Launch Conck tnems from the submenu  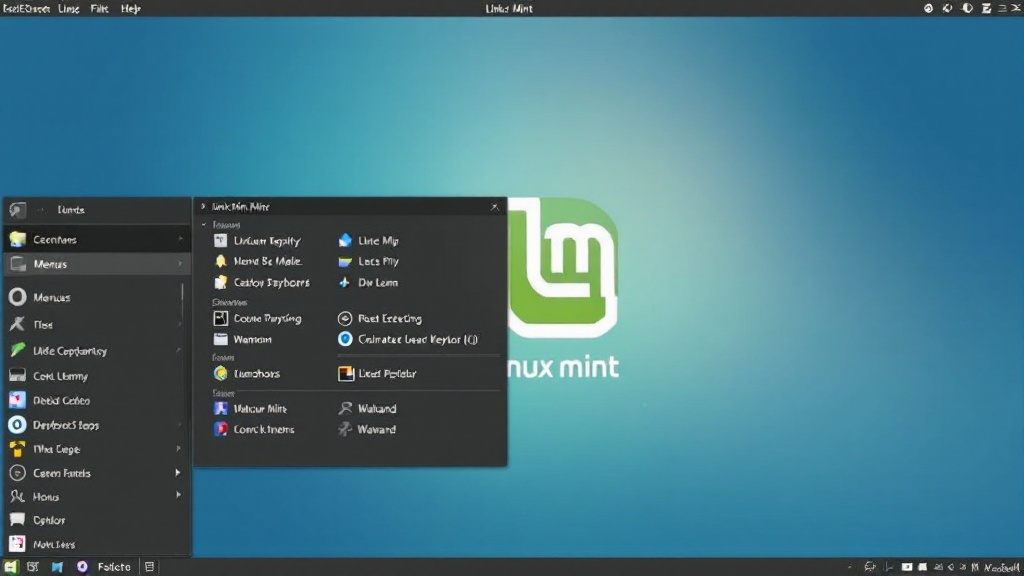254,430
